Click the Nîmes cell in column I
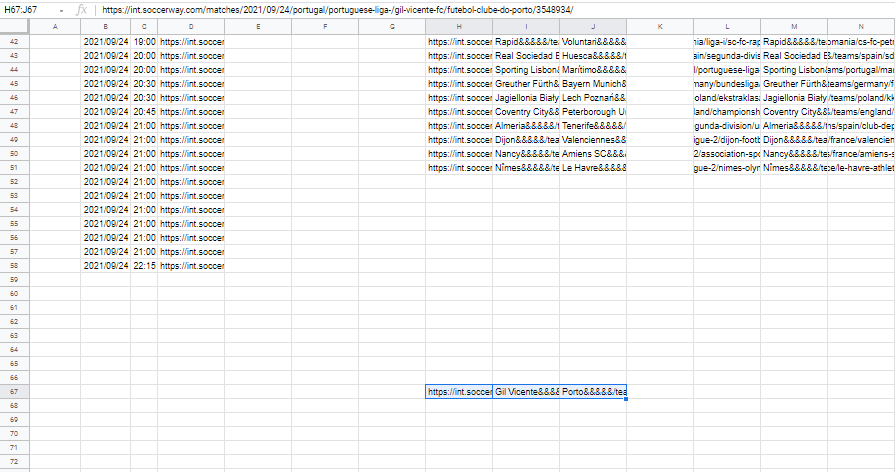This screenshot has width=895, height=472. (526, 168)
